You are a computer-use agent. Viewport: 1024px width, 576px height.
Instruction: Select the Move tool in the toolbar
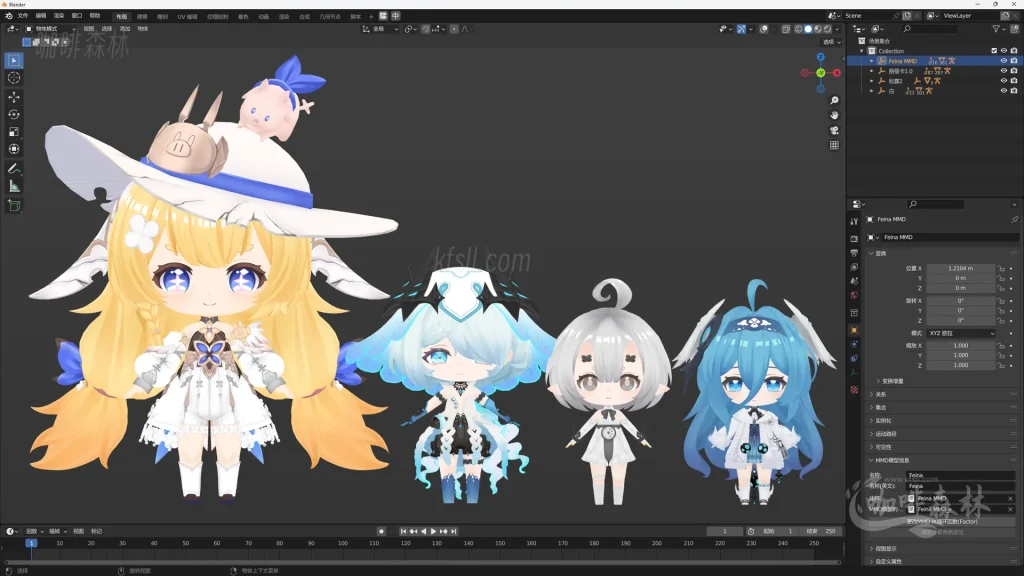[13, 99]
